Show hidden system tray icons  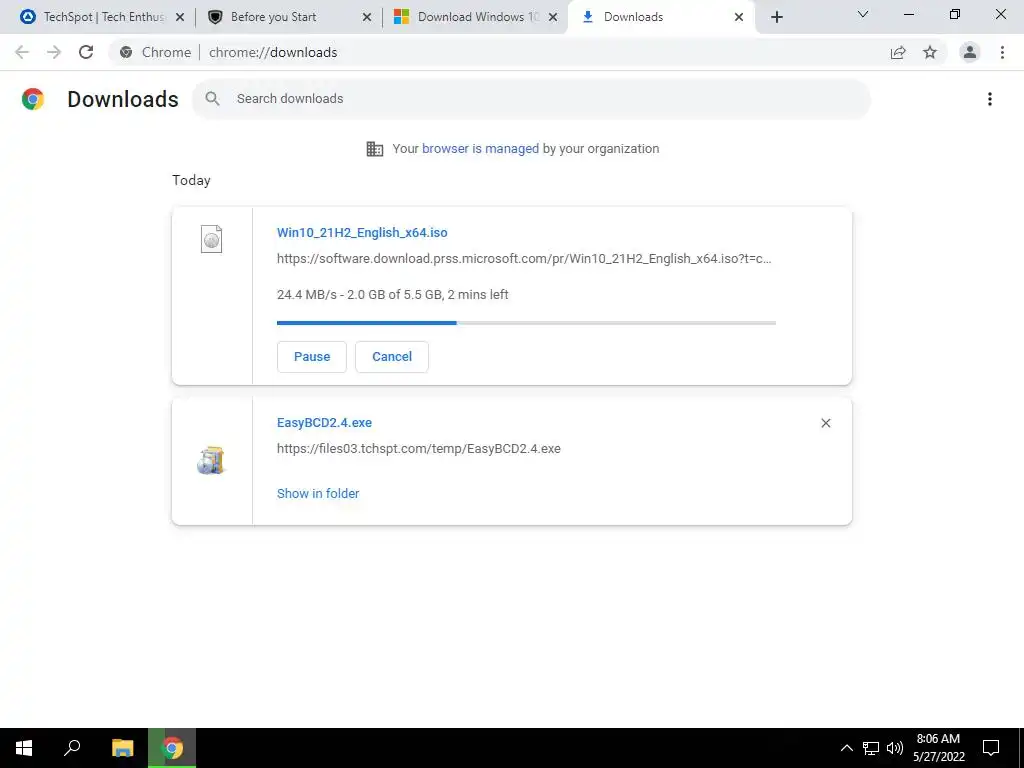point(846,748)
